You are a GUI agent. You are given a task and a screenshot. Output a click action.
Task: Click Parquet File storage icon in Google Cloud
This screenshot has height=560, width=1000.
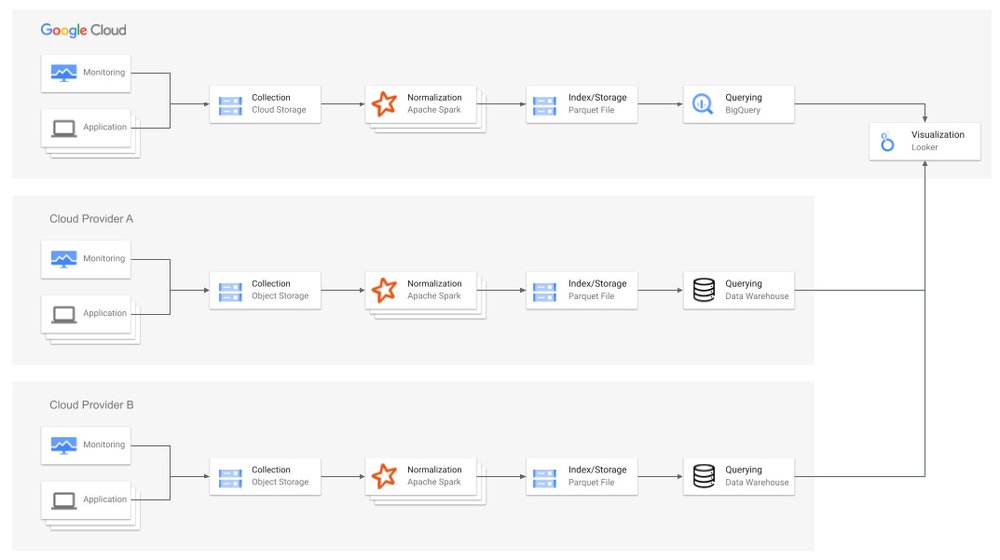click(544, 104)
